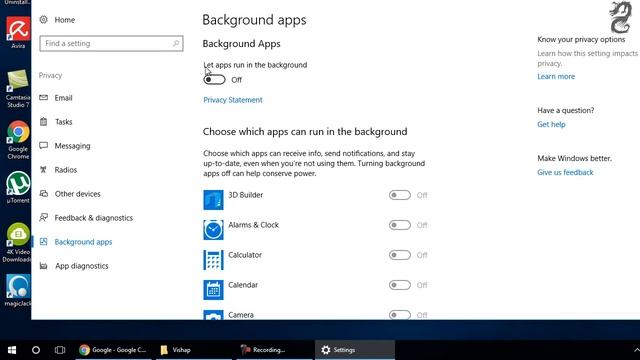Viewport: 640px width, 360px height.
Task: Click the 3D Builder app icon
Action: (x=213, y=200)
